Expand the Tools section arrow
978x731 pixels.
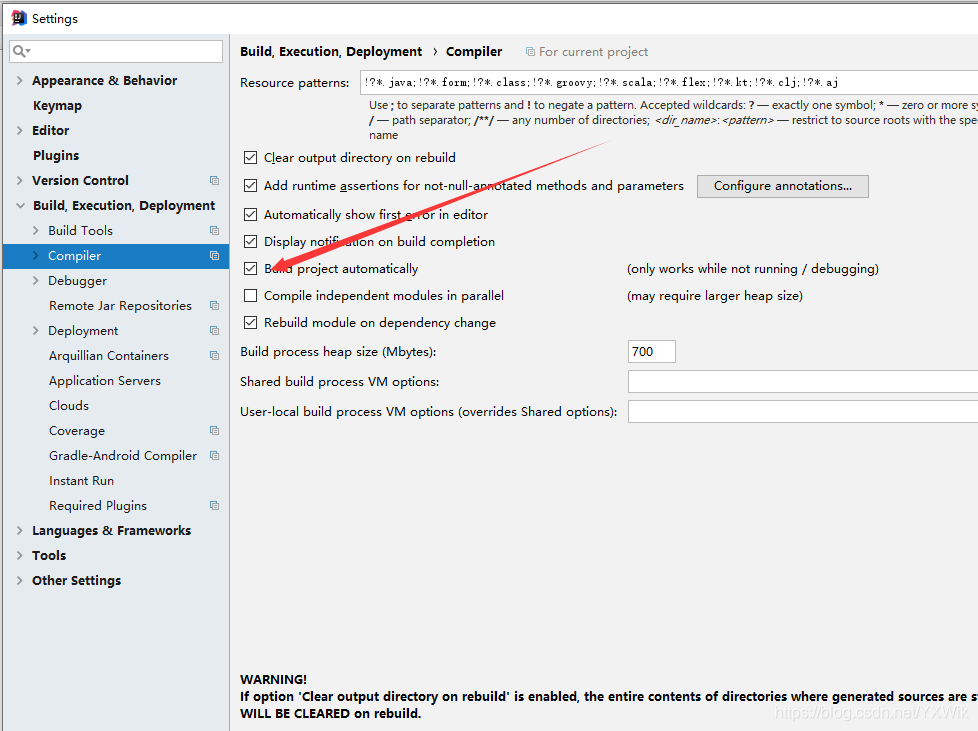[19, 555]
